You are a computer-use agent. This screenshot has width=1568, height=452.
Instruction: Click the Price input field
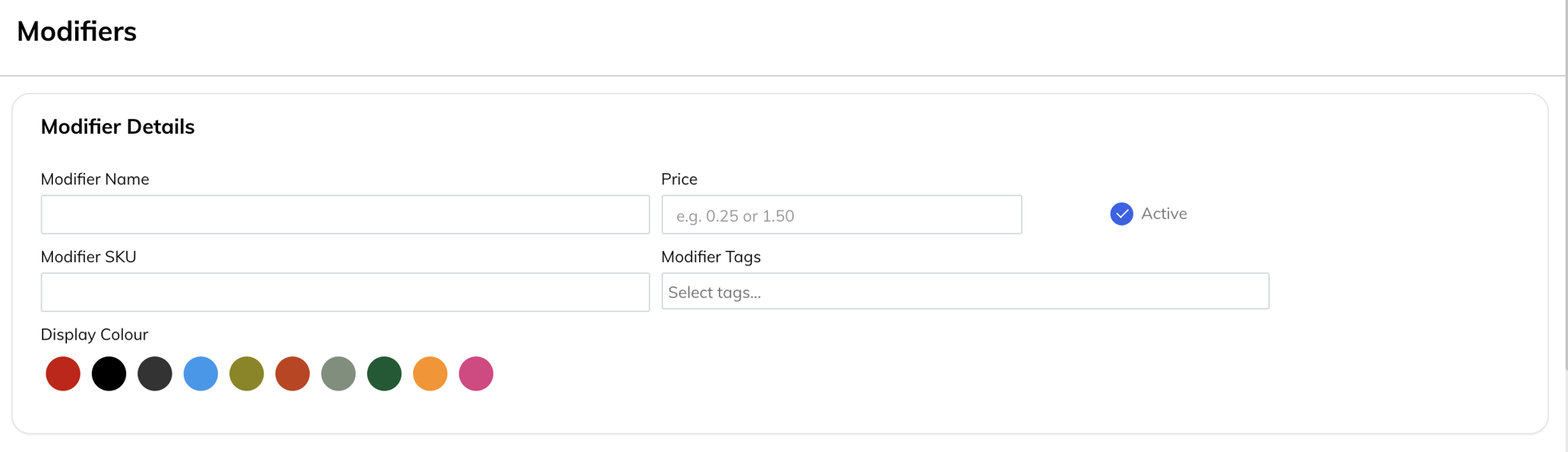pyautogui.click(x=841, y=215)
